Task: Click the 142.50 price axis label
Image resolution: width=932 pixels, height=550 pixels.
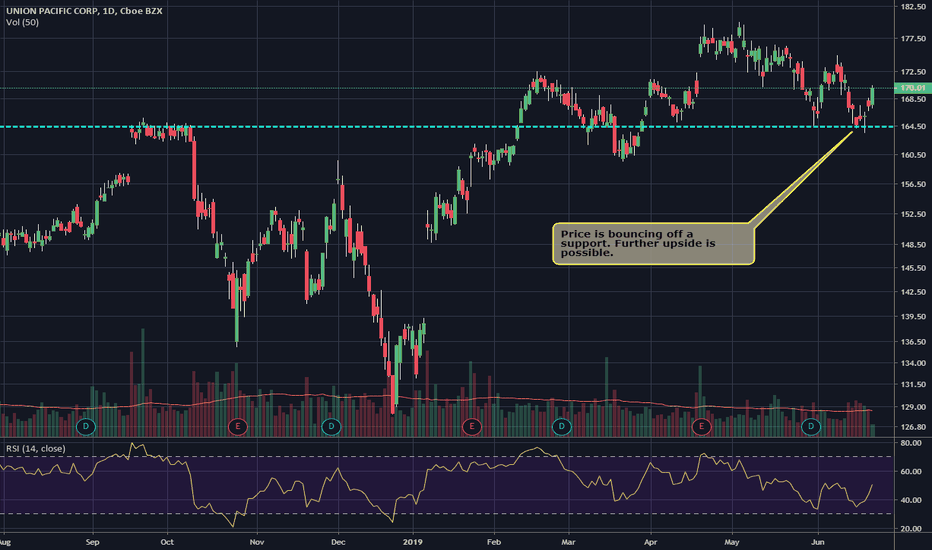Action: coord(912,292)
